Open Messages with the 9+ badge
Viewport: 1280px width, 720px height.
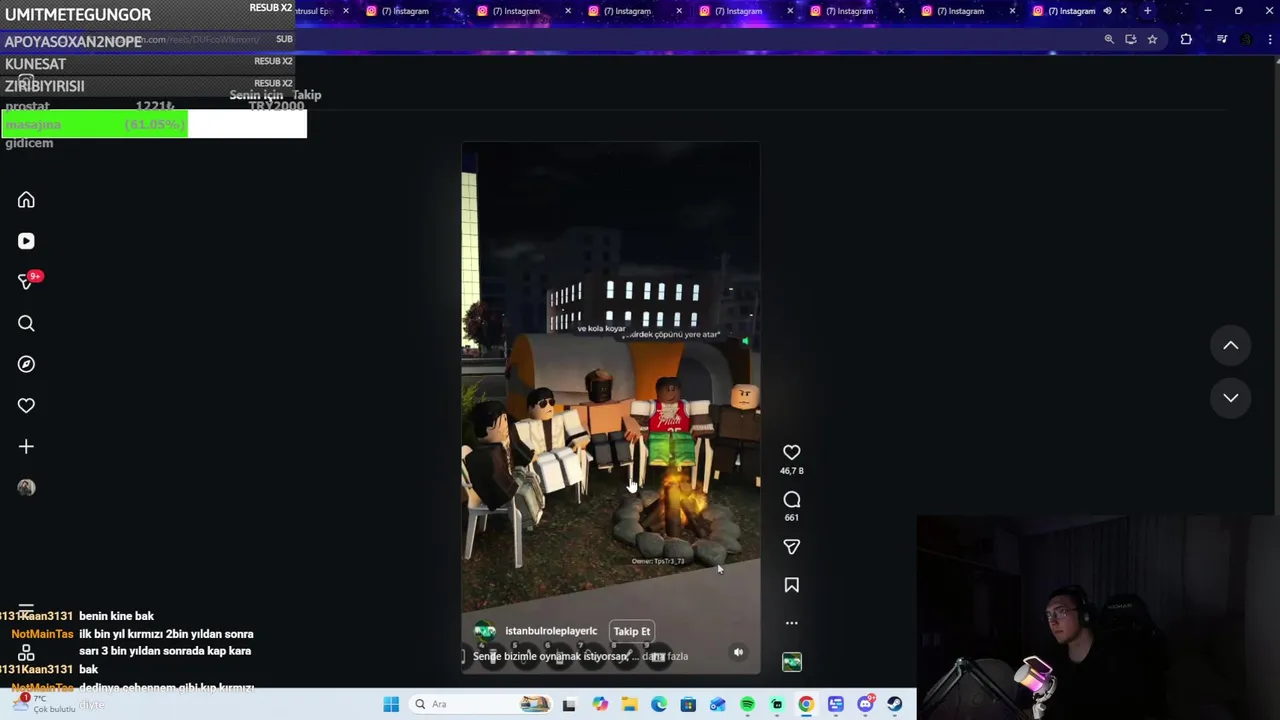[x=27, y=282]
